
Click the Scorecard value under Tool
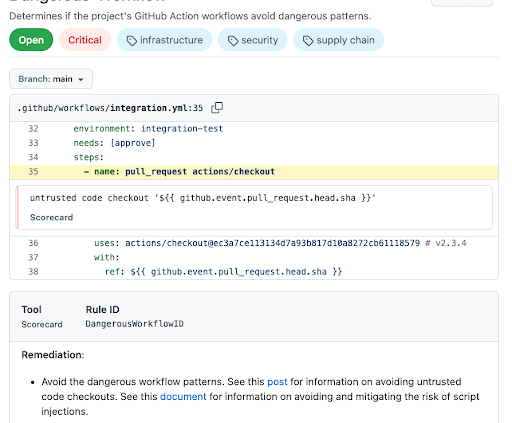pyautogui.click(x=42, y=324)
